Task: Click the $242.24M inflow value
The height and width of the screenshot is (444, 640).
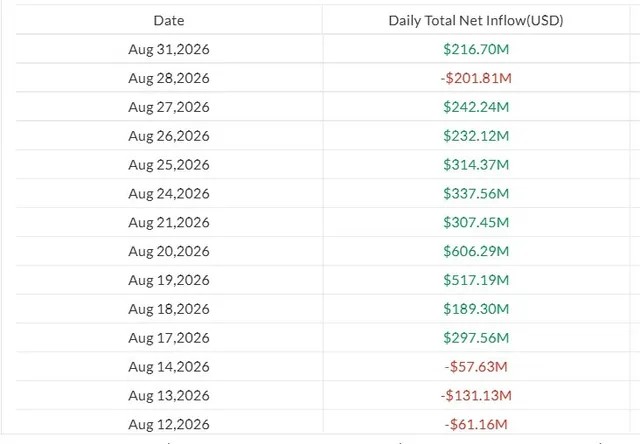Action: [476, 107]
